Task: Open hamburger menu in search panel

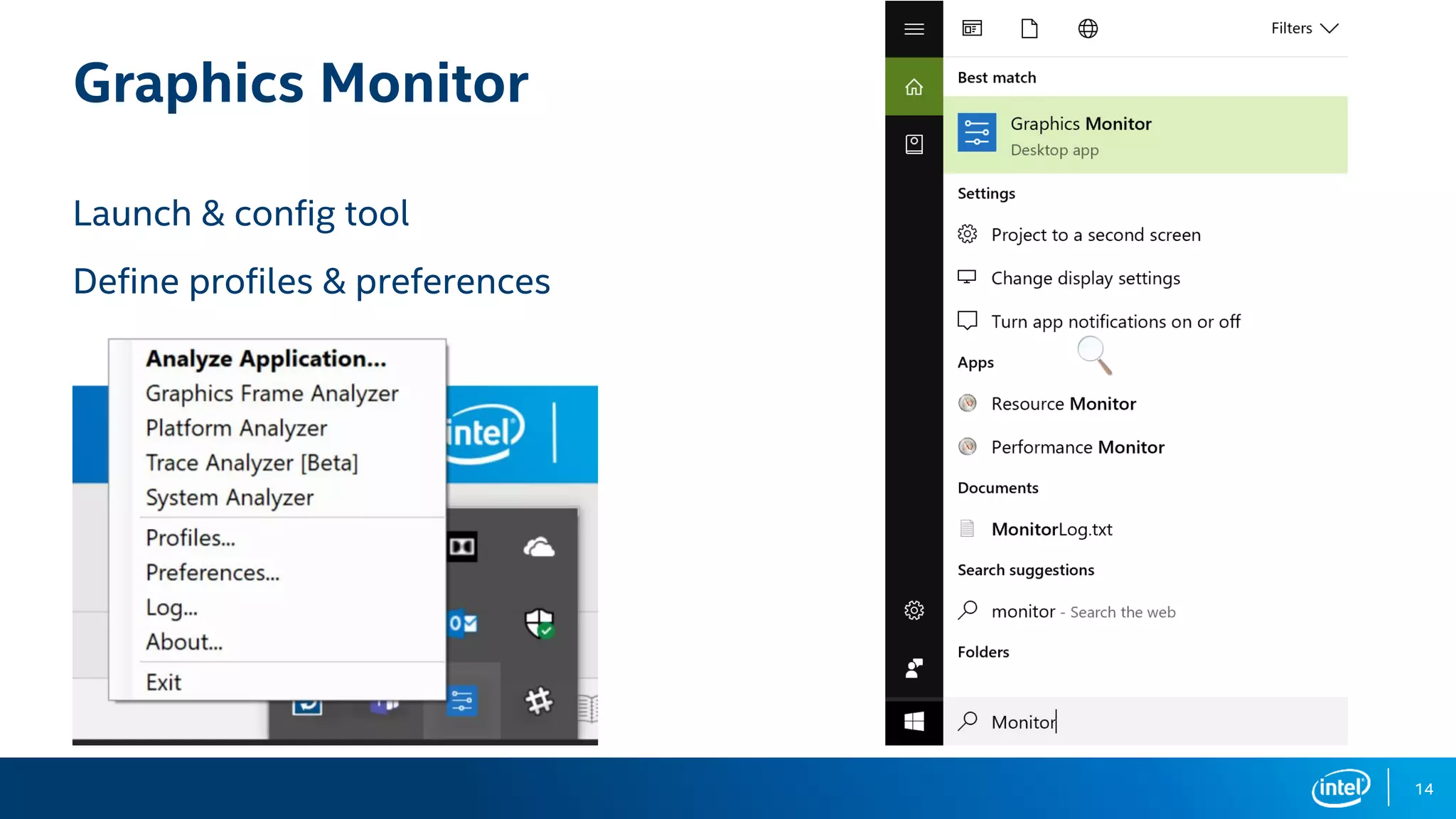Action: click(x=914, y=29)
